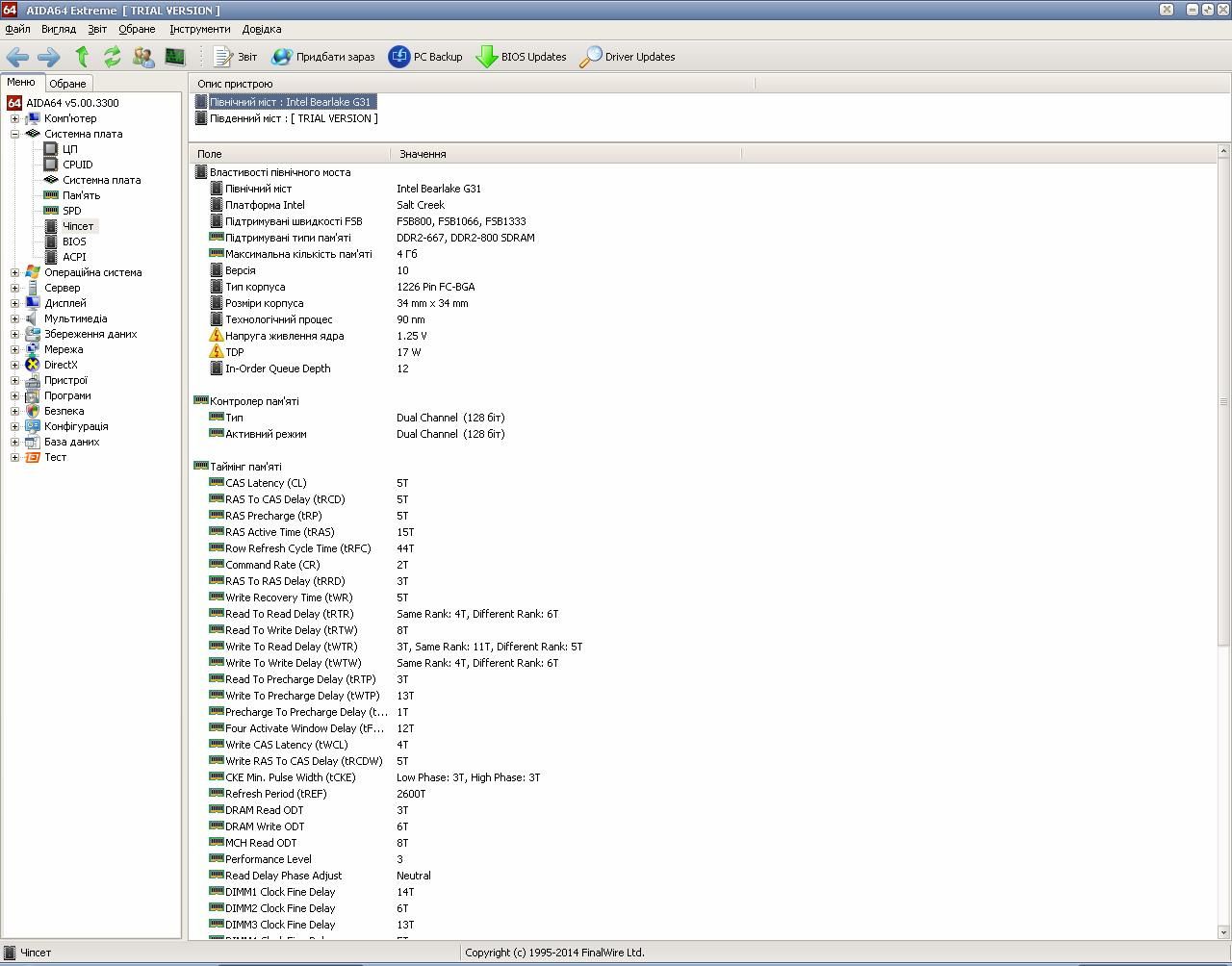Expand the Збереження даних tree node
This screenshot has height=966, width=1232.
click(x=14, y=334)
